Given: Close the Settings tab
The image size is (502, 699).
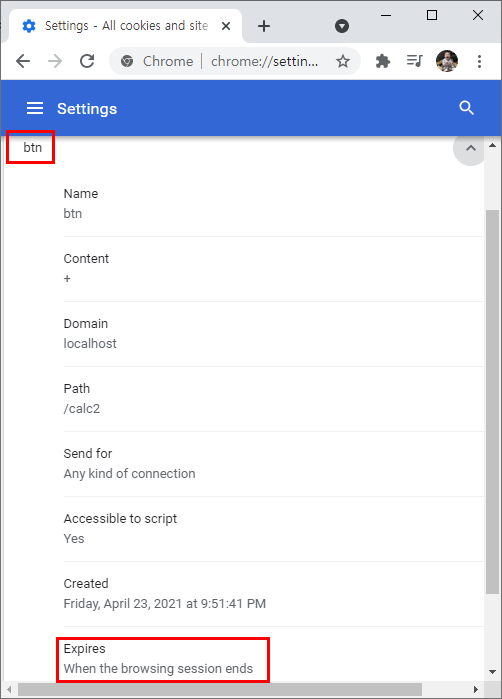Looking at the screenshot, I should tap(226, 26).
